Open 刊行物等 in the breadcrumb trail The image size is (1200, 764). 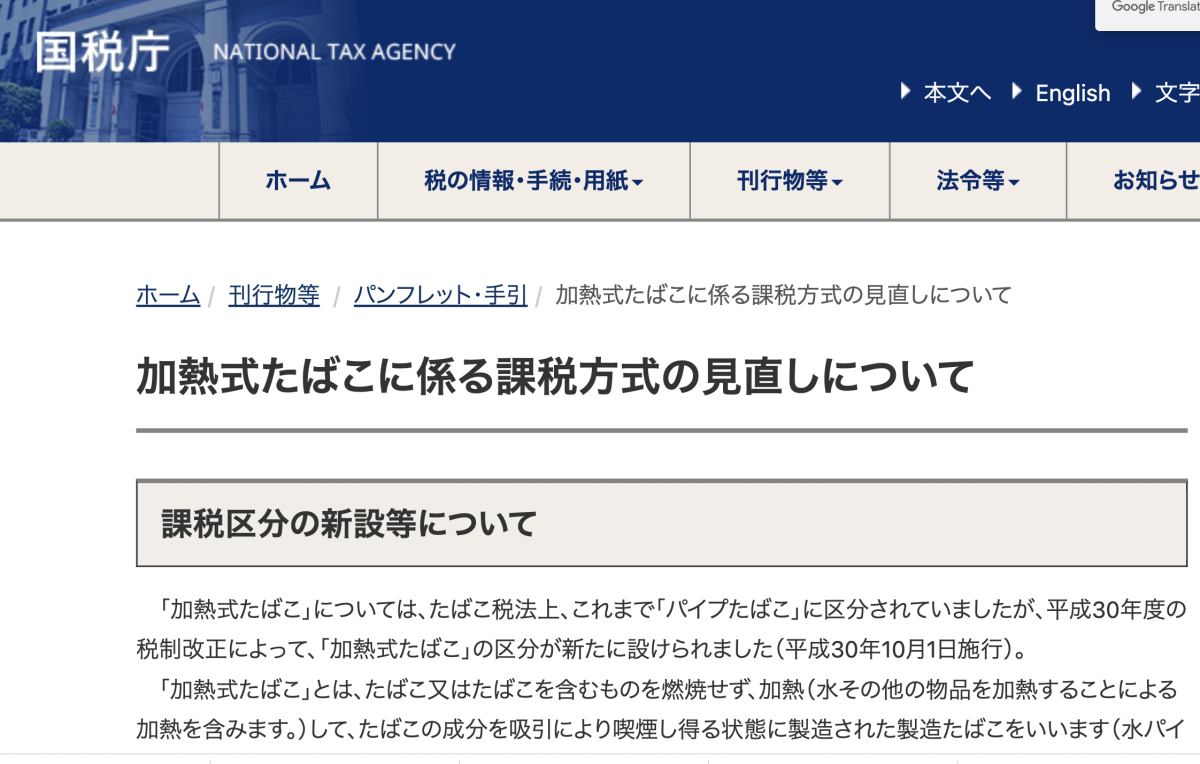tap(274, 295)
